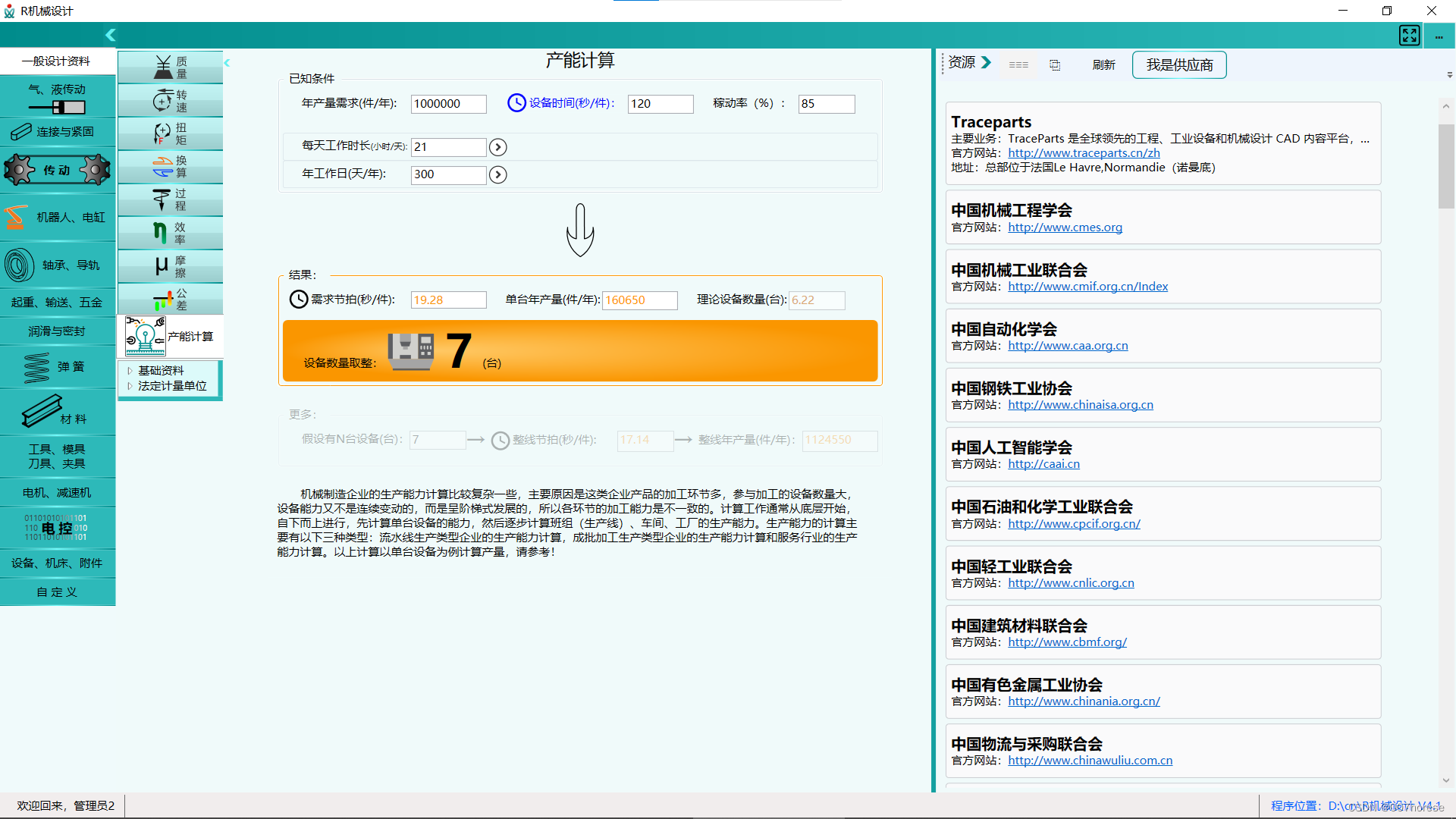Click the blue clock icon beside 设备时间
The width and height of the screenshot is (1456, 819).
516,103
